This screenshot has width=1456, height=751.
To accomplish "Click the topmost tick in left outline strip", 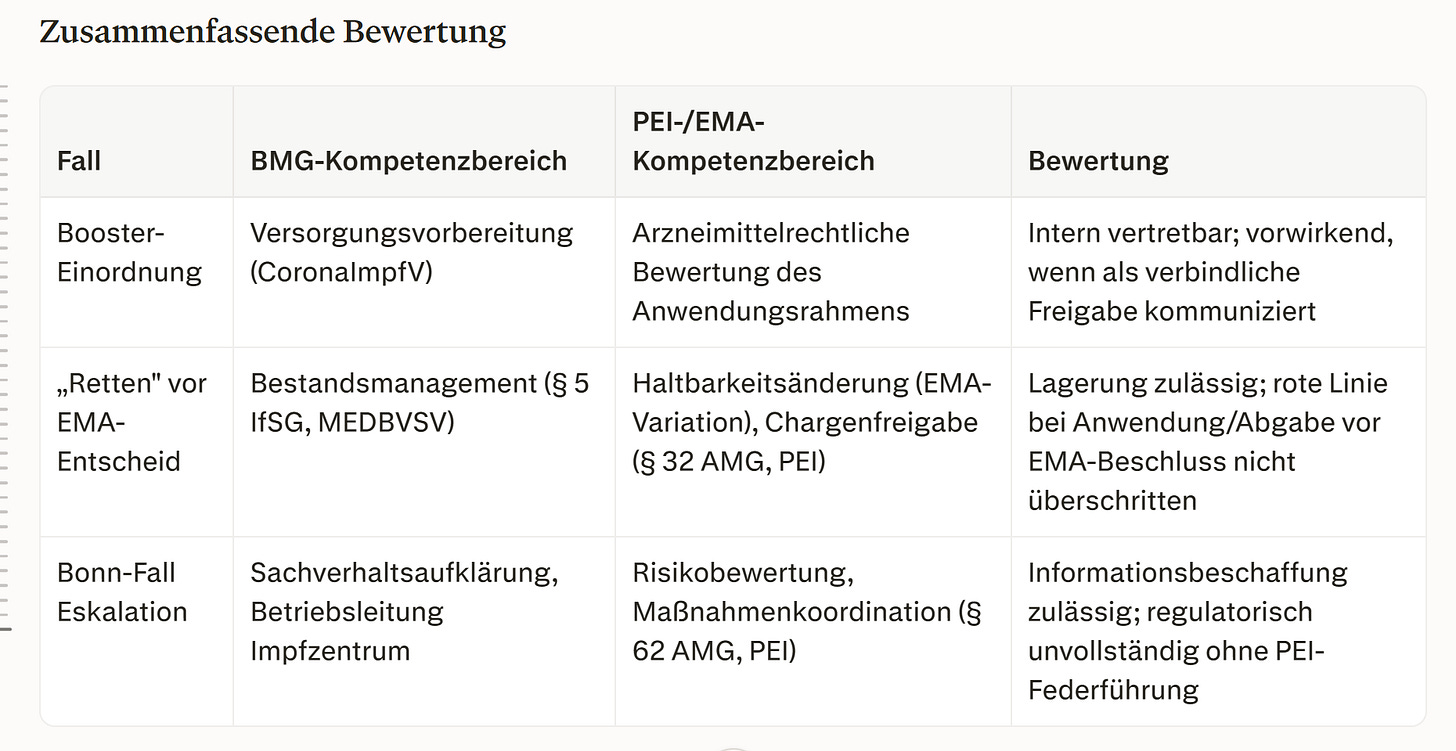I will click(2, 89).
